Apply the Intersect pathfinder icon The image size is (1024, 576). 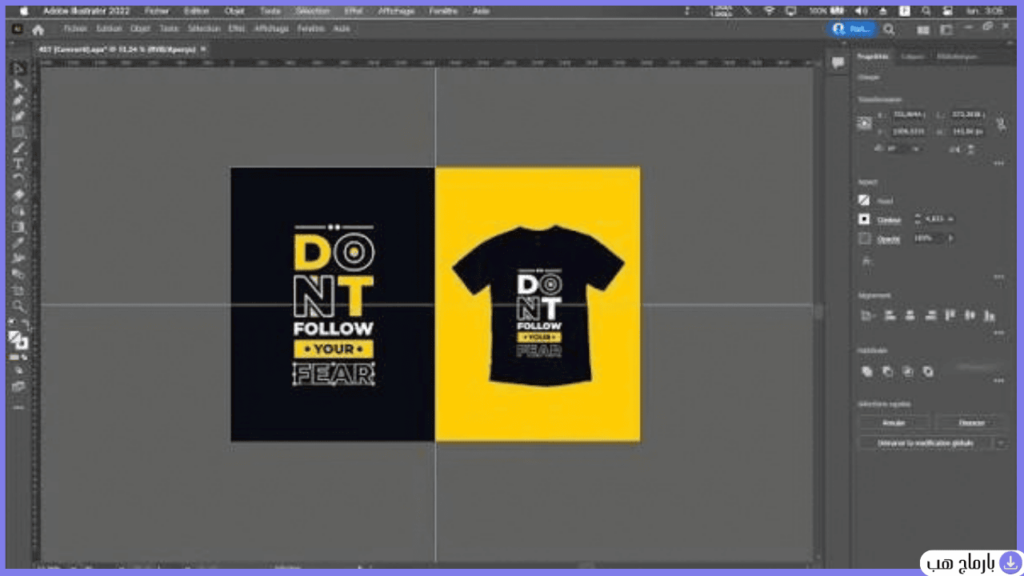(x=908, y=372)
